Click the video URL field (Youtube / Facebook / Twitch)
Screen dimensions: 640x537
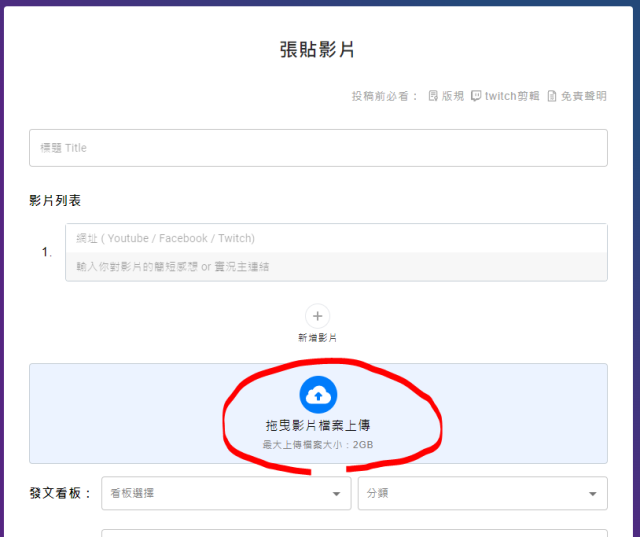click(x=335, y=238)
